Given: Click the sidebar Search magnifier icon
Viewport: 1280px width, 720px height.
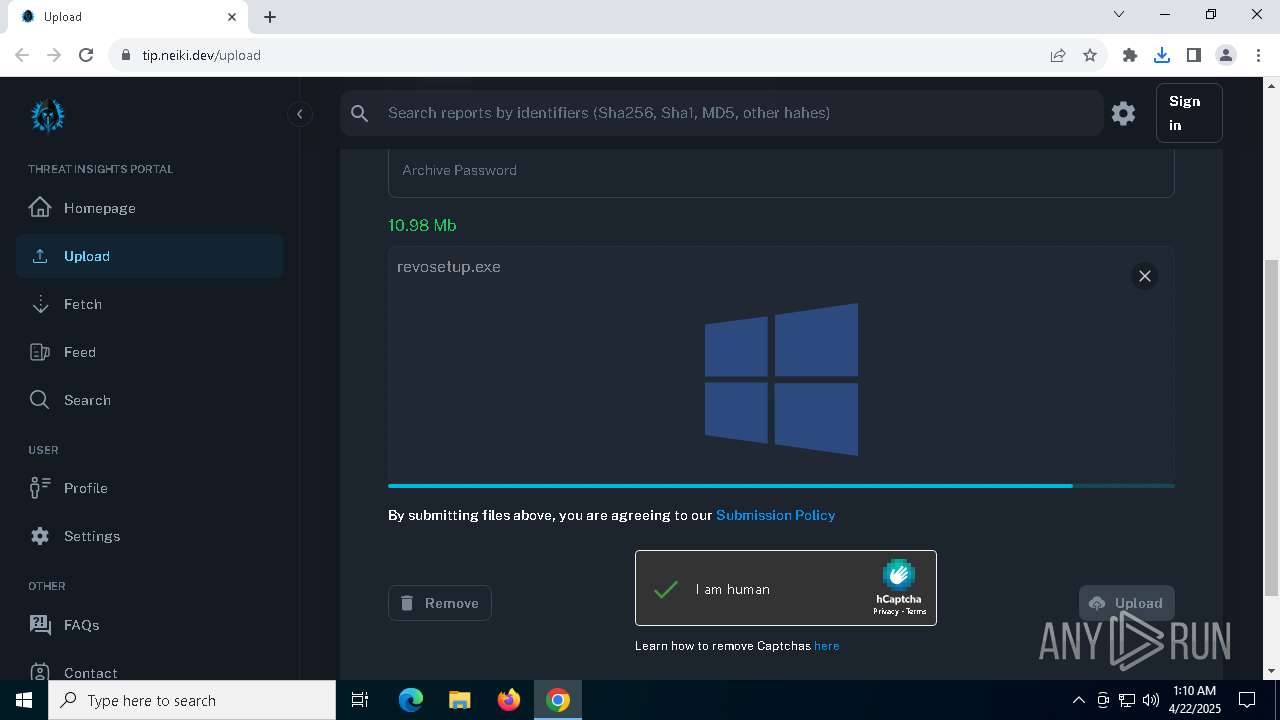Looking at the screenshot, I should point(40,400).
